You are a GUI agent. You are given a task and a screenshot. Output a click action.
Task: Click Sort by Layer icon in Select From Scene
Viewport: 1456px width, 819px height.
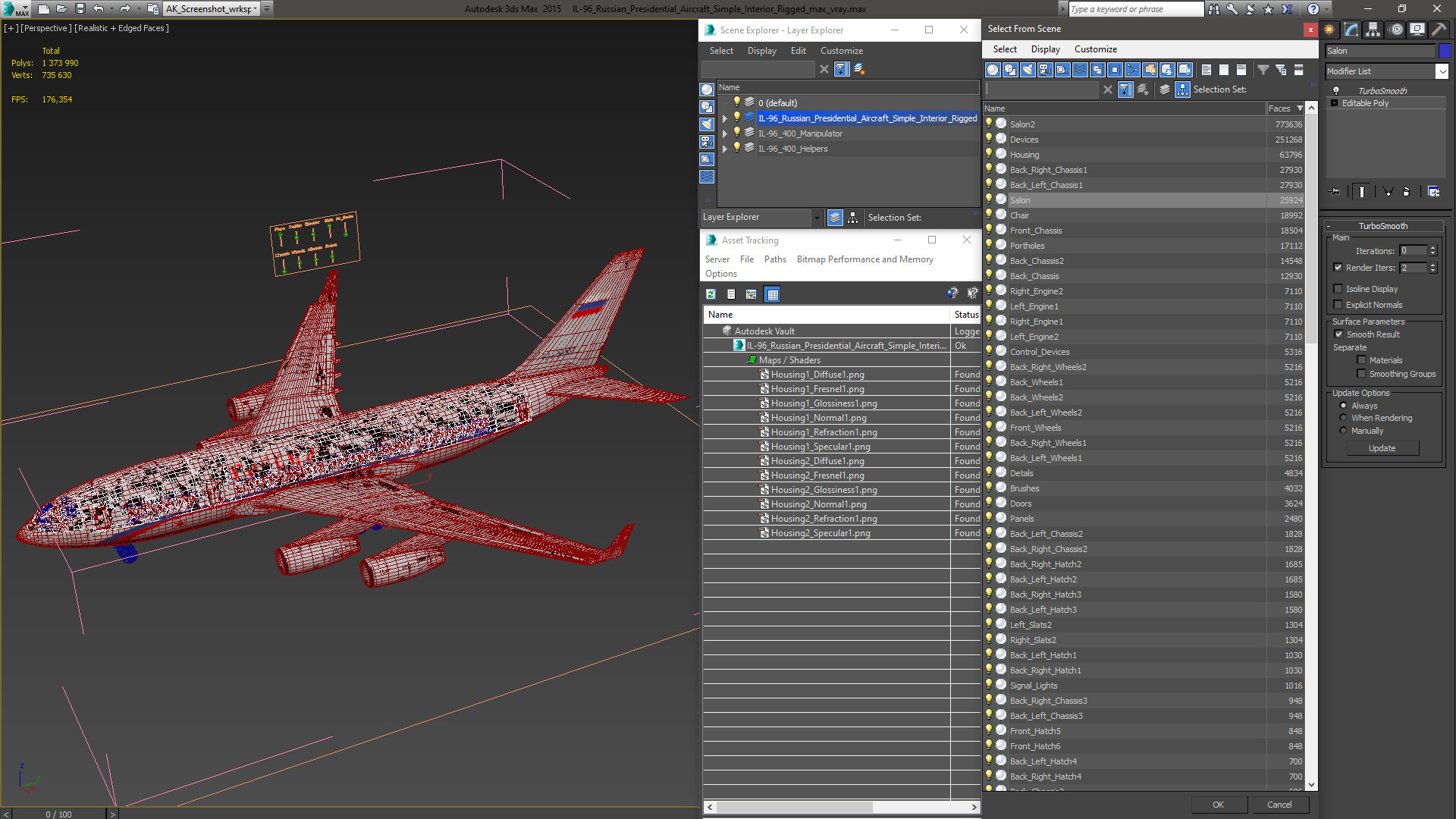point(1165,89)
